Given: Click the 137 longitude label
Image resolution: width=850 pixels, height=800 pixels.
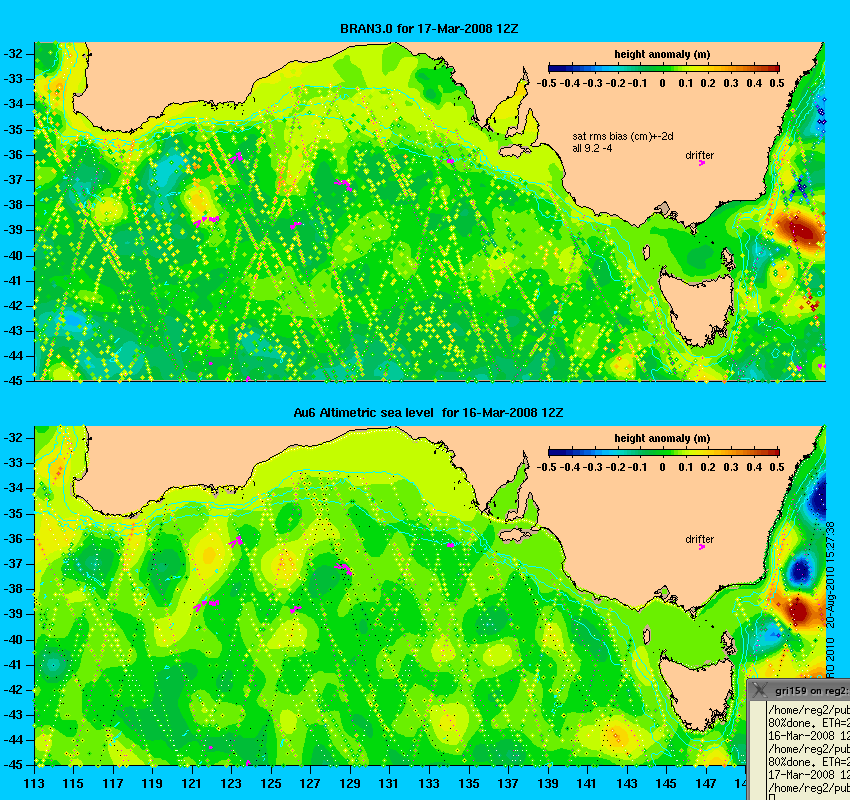Looking at the screenshot, I should point(508,783).
